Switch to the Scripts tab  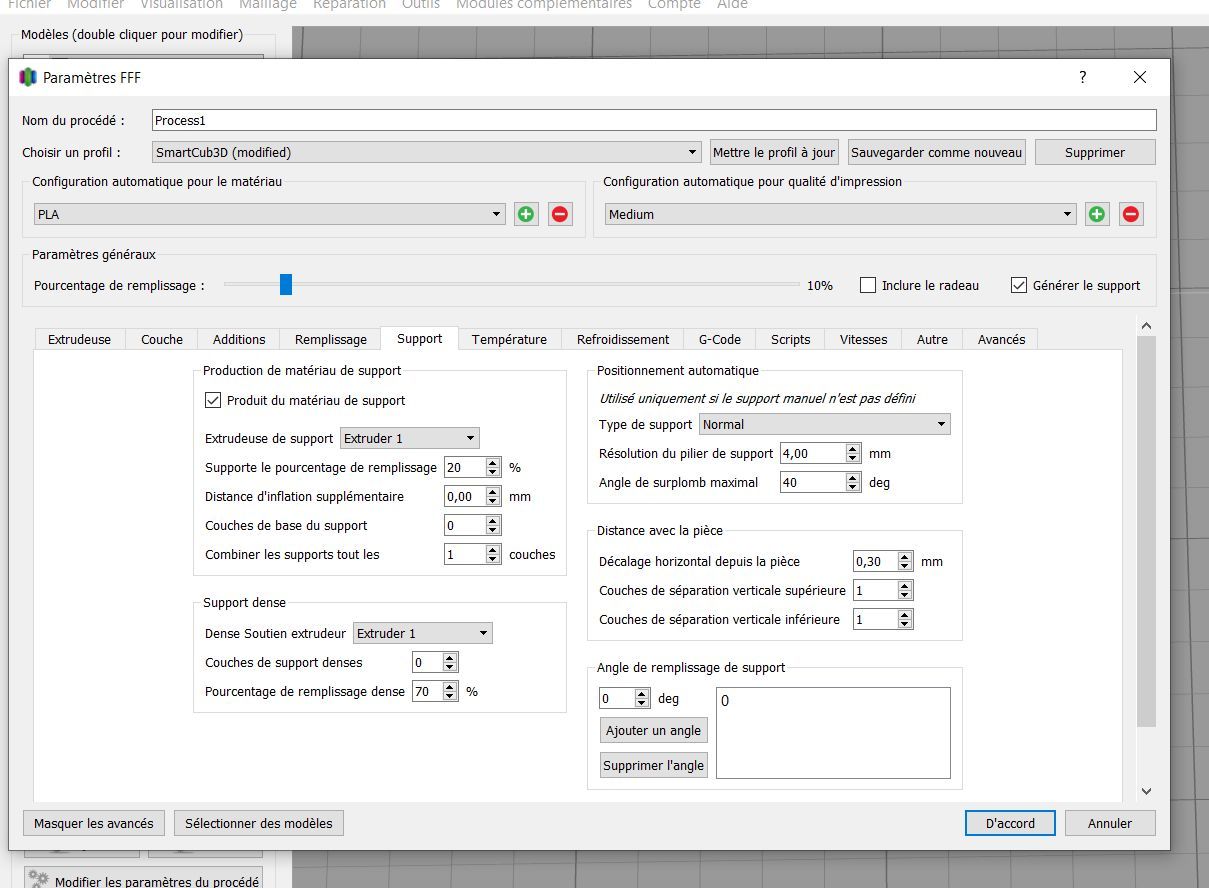point(790,339)
